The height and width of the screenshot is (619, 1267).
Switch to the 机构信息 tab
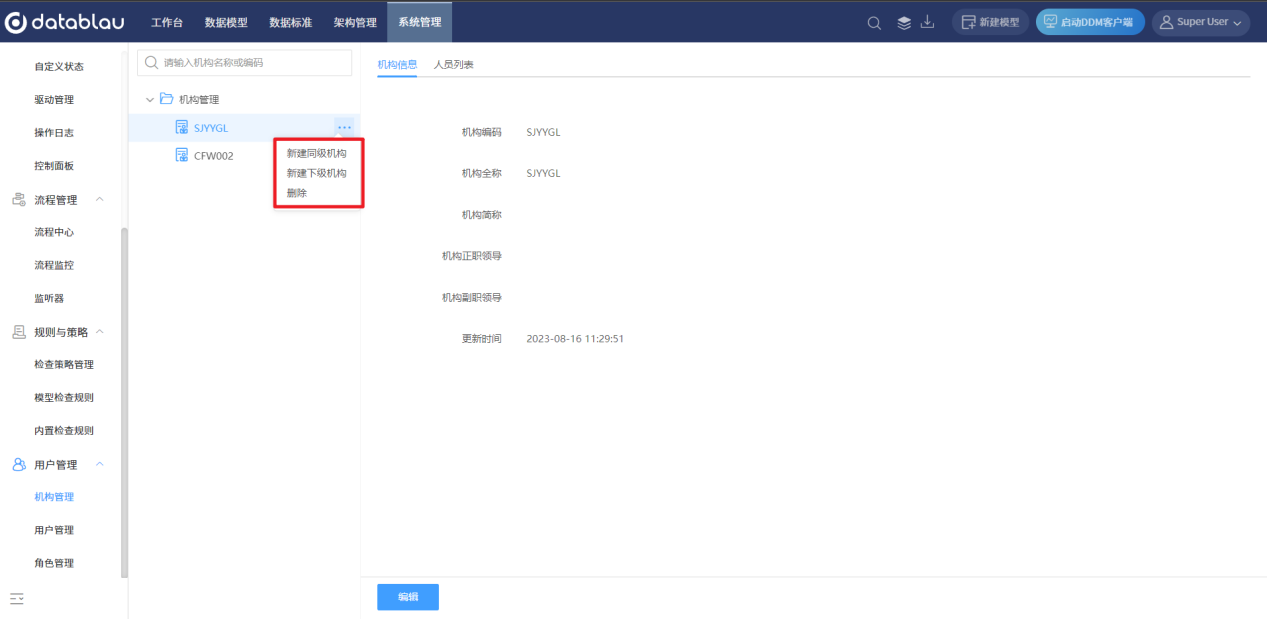tap(397, 64)
